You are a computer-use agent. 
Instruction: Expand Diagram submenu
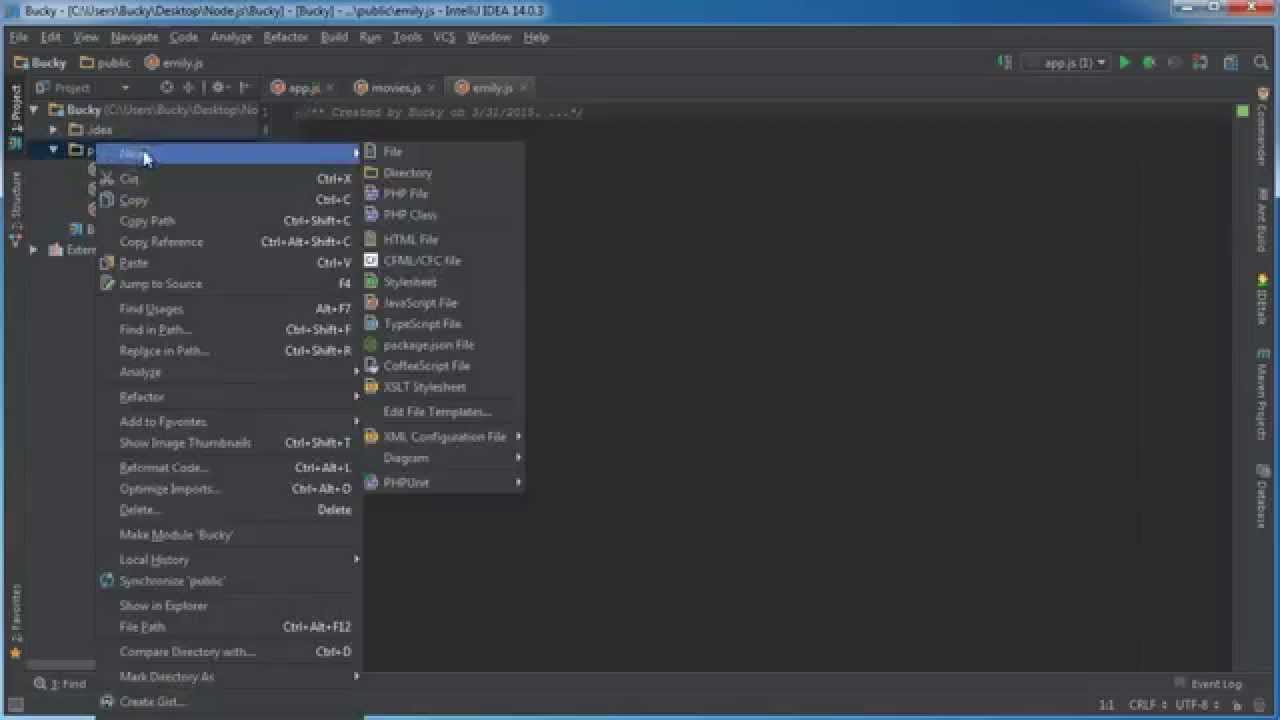click(442, 458)
